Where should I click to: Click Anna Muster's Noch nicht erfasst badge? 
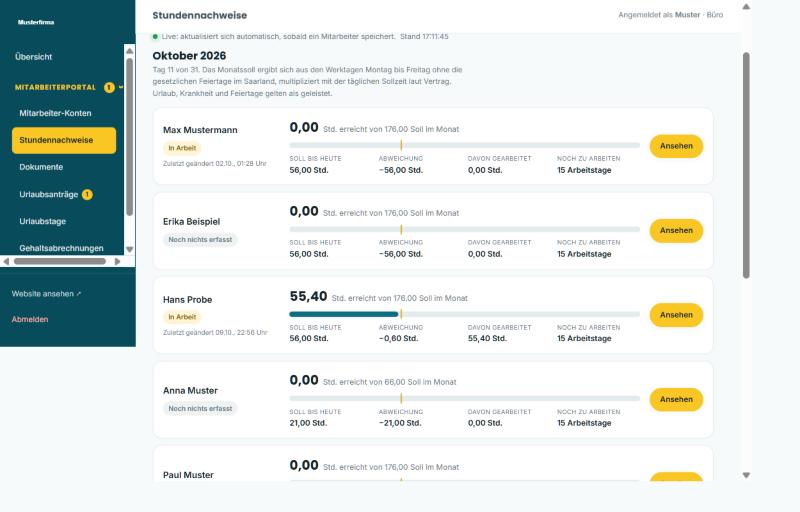pos(200,408)
